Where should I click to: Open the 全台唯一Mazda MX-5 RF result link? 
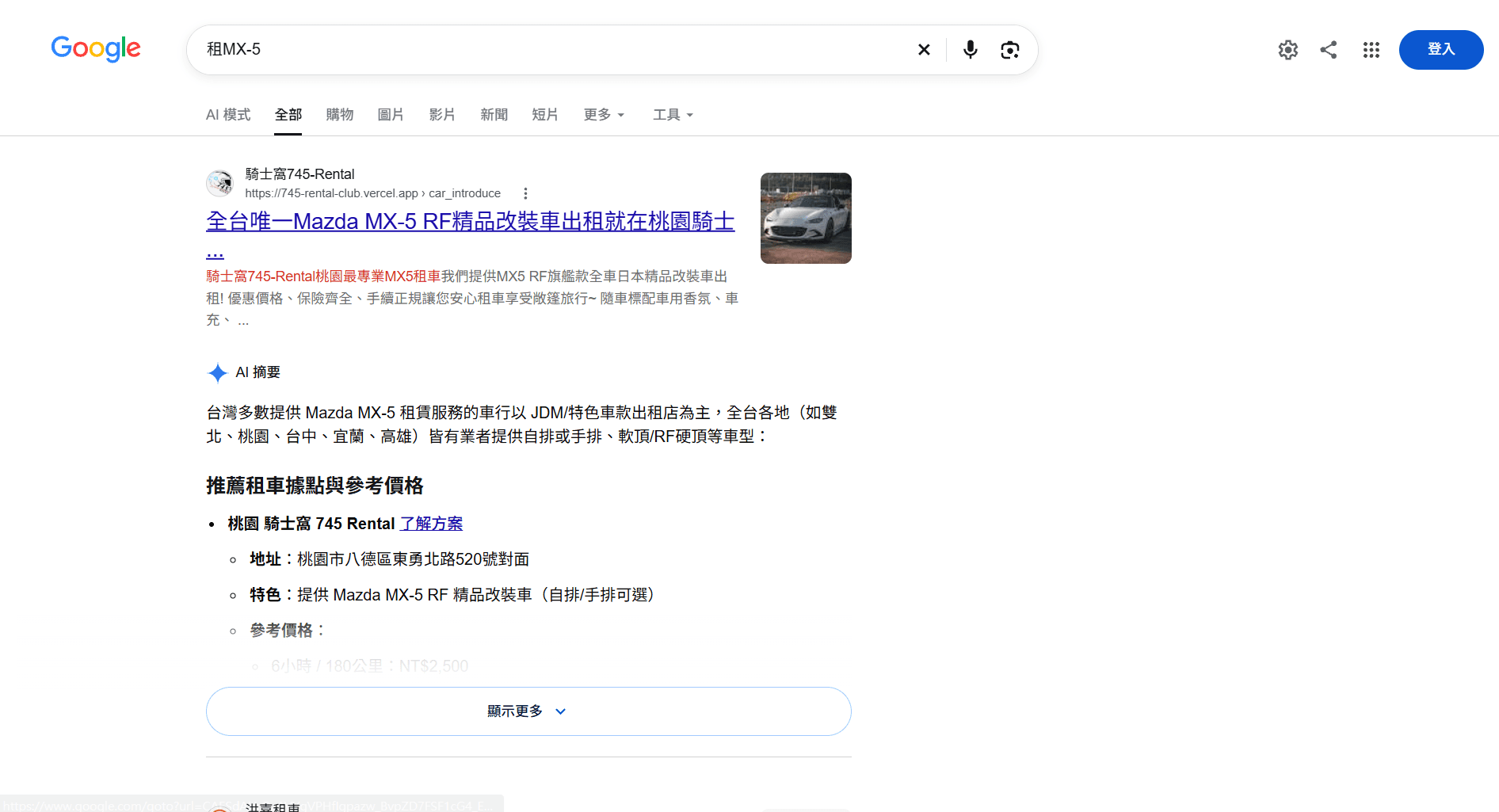point(471,222)
